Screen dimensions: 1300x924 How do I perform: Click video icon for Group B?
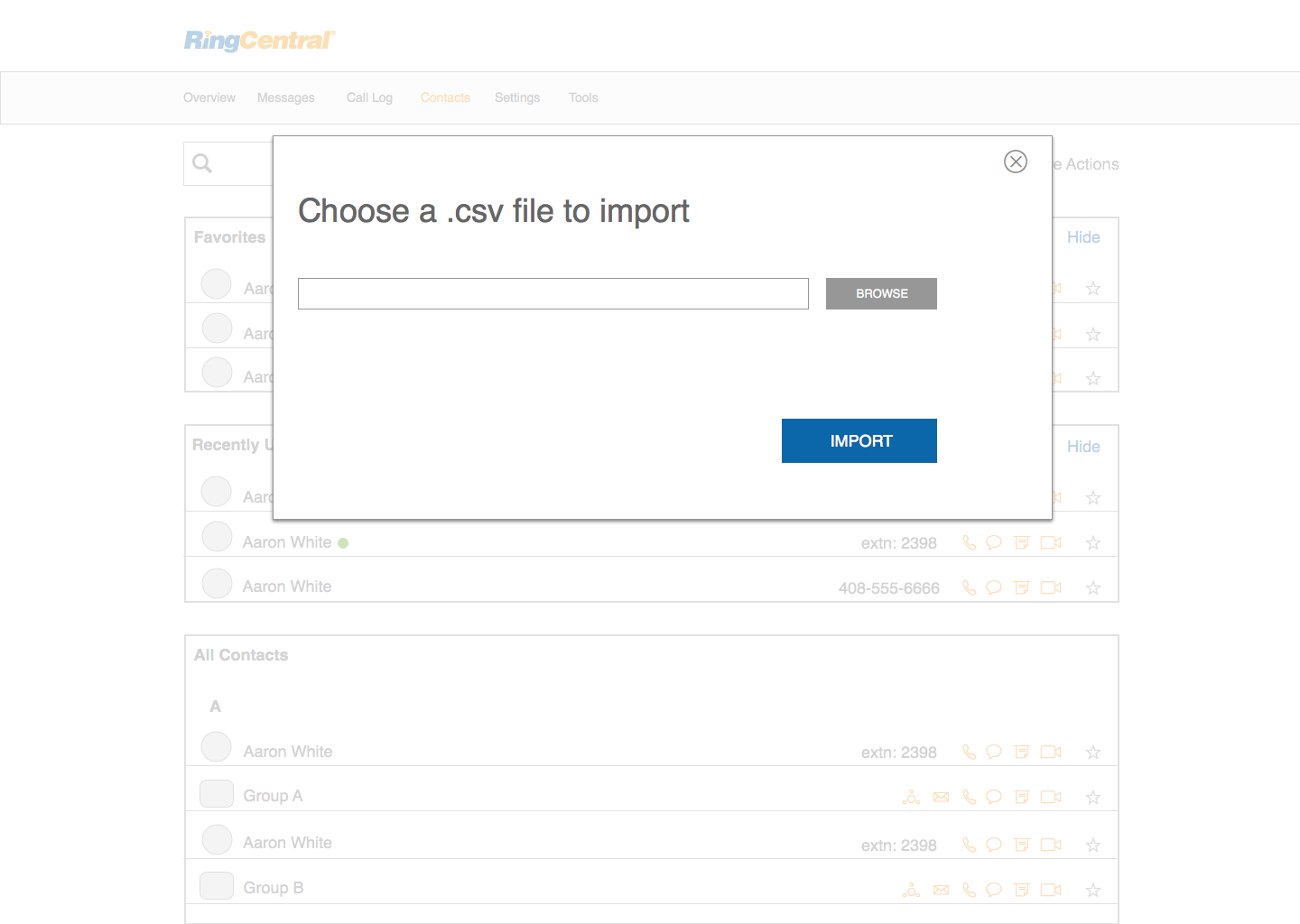point(1051,890)
